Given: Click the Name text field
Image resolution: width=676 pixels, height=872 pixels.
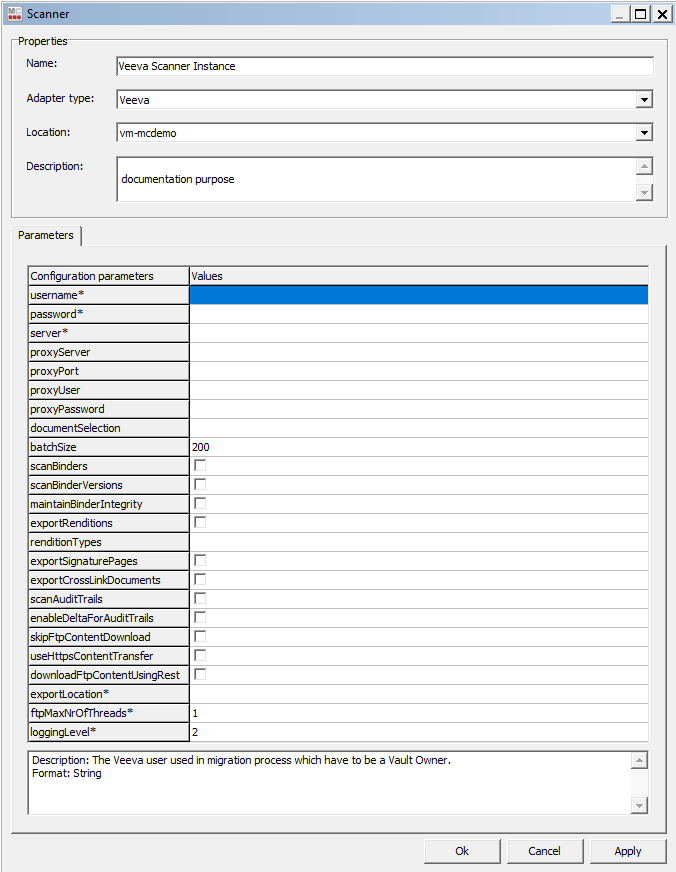Looking at the screenshot, I should [384, 66].
